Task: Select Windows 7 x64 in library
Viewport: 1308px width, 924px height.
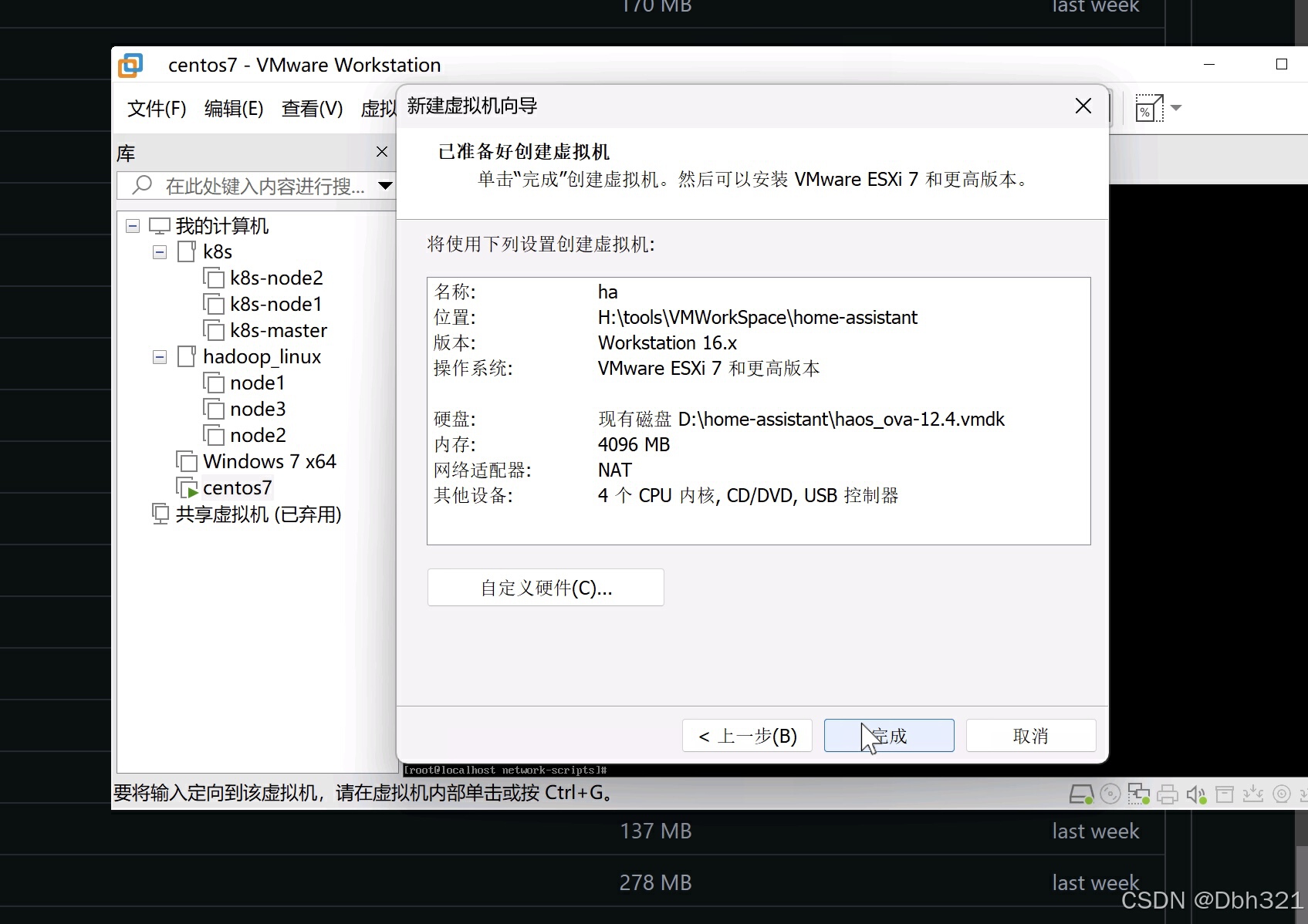Action: click(x=269, y=461)
